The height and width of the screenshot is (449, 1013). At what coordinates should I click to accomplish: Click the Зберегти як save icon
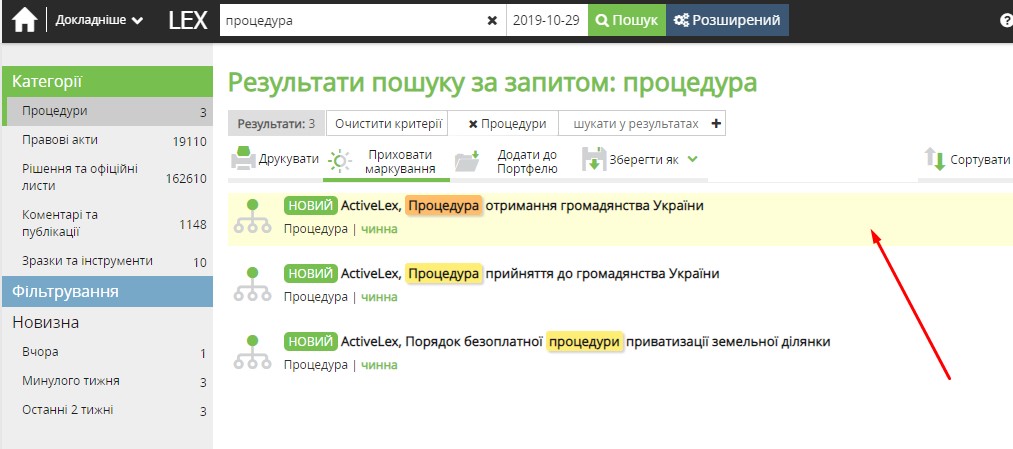coord(594,160)
